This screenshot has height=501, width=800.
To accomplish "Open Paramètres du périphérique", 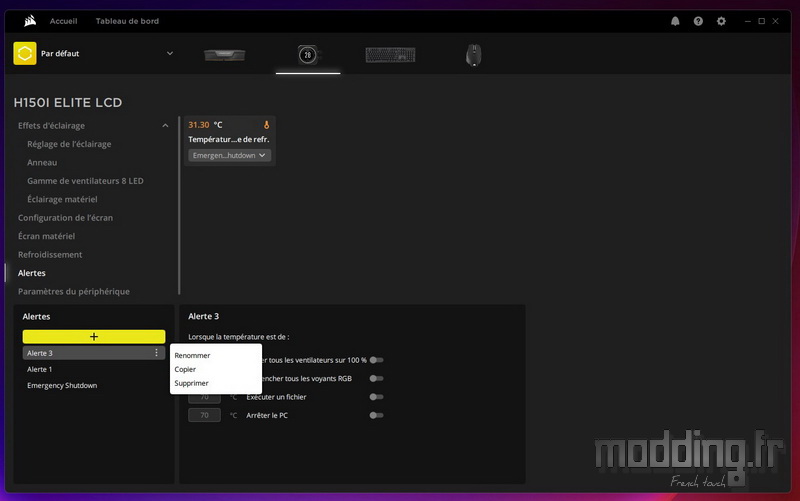I will (73, 291).
